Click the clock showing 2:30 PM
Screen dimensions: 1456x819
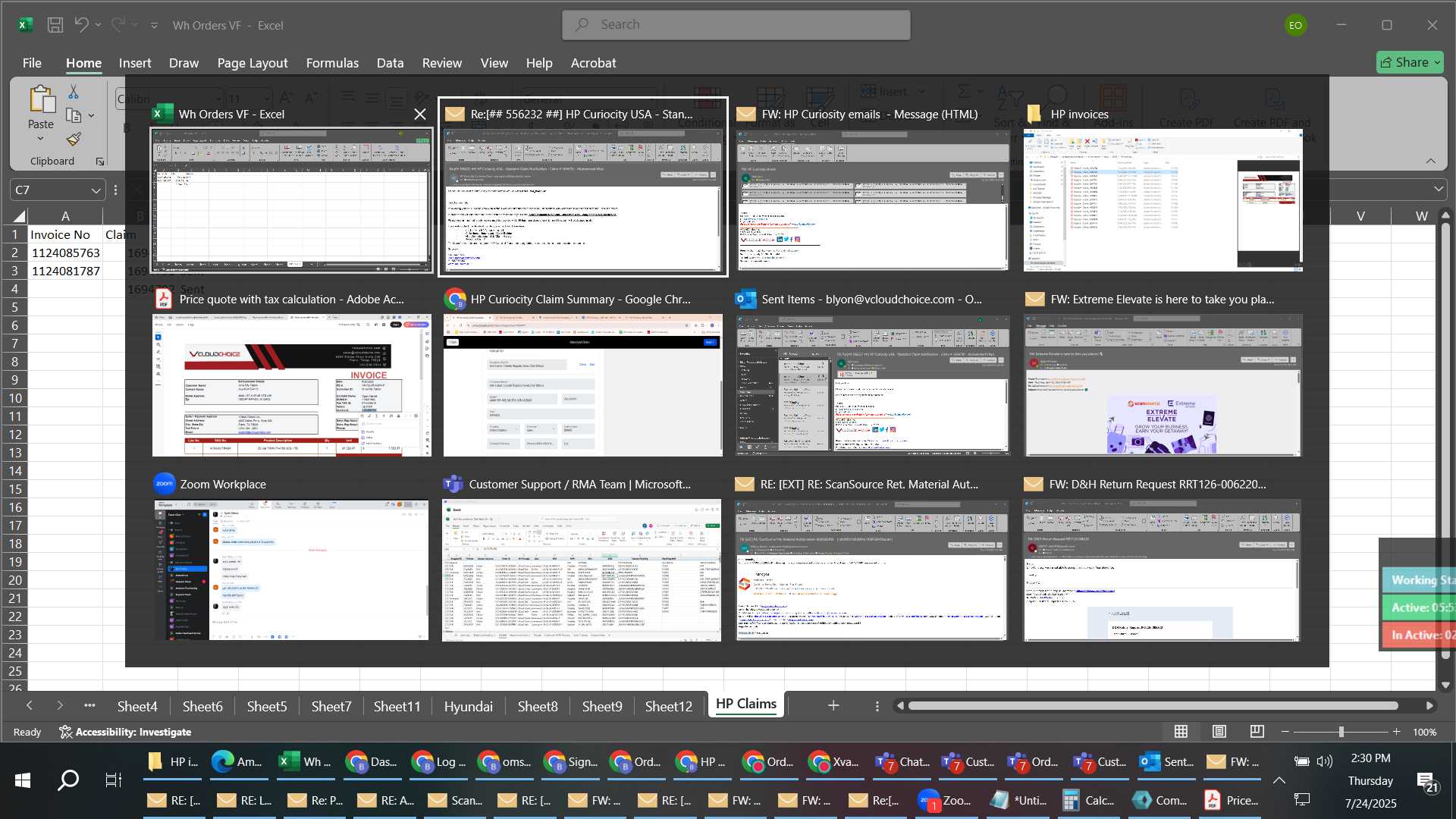tap(1370, 758)
